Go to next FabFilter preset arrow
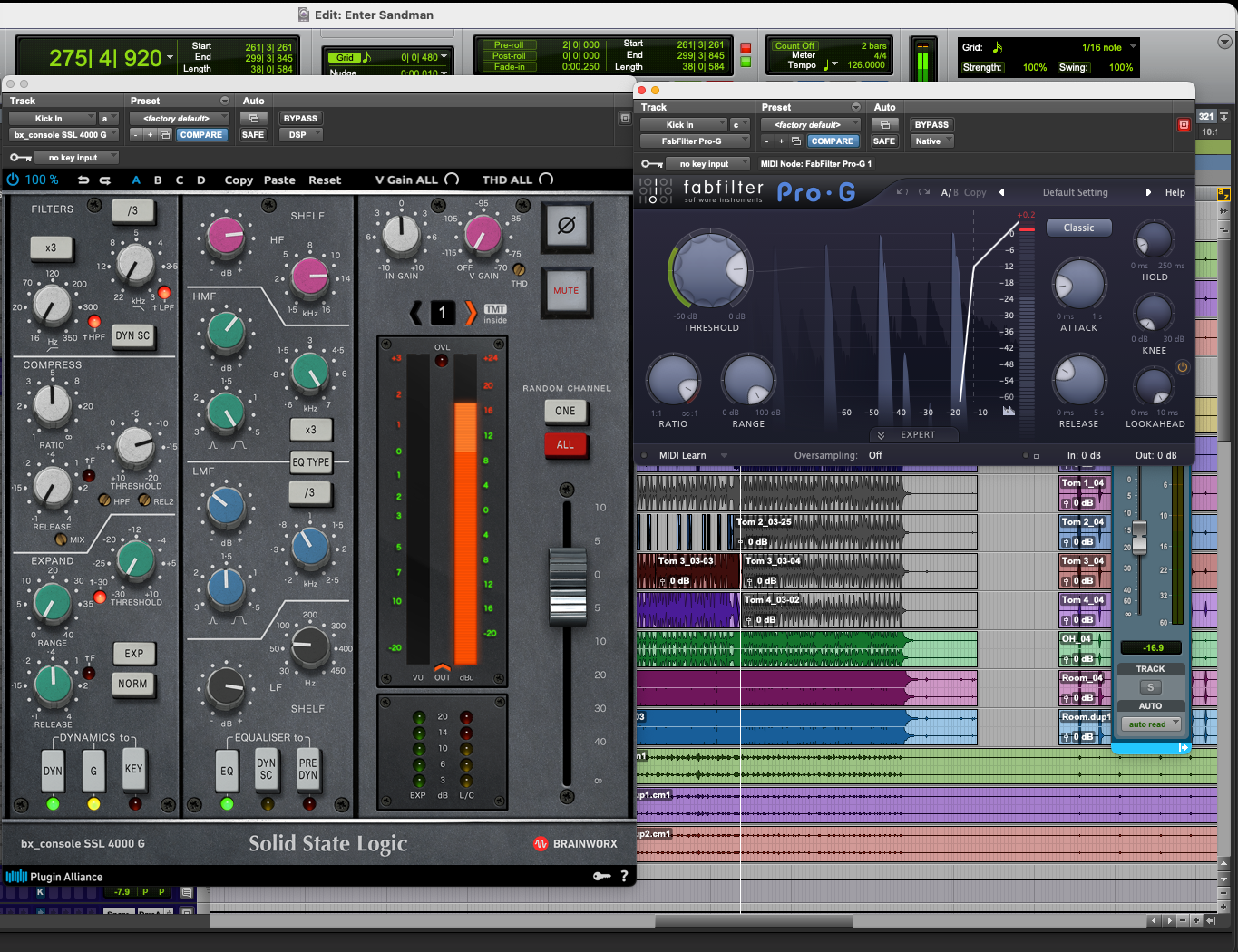Image resolution: width=1238 pixels, height=952 pixels. pos(1148,192)
